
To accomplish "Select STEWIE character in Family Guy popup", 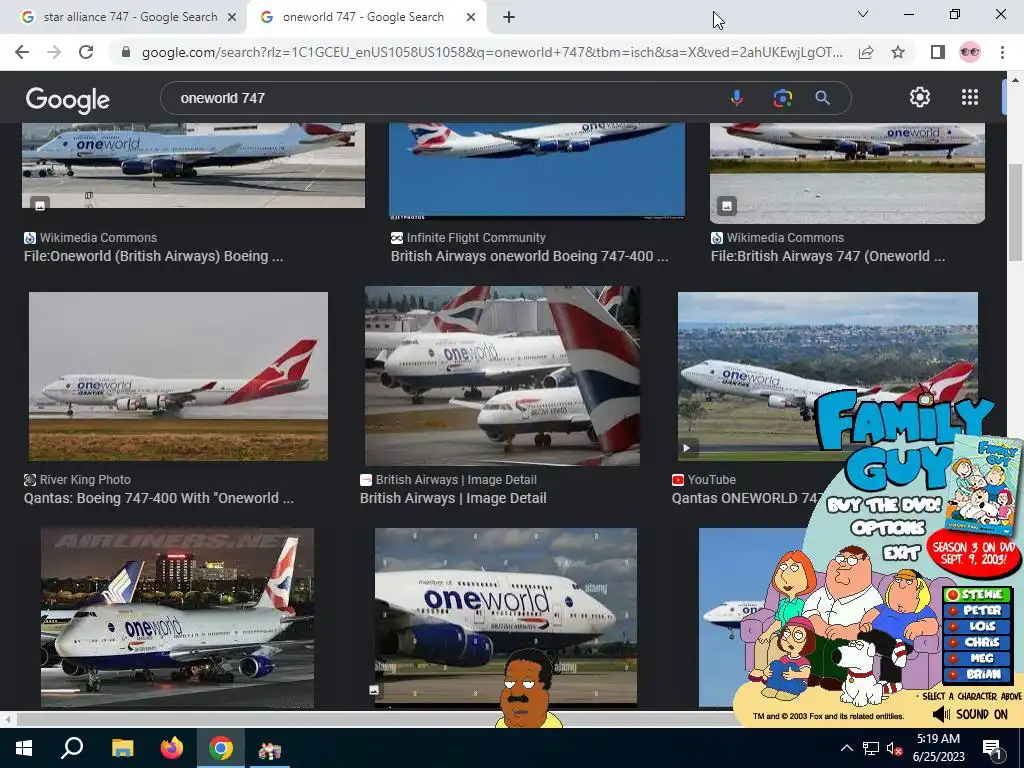I will coord(976,594).
